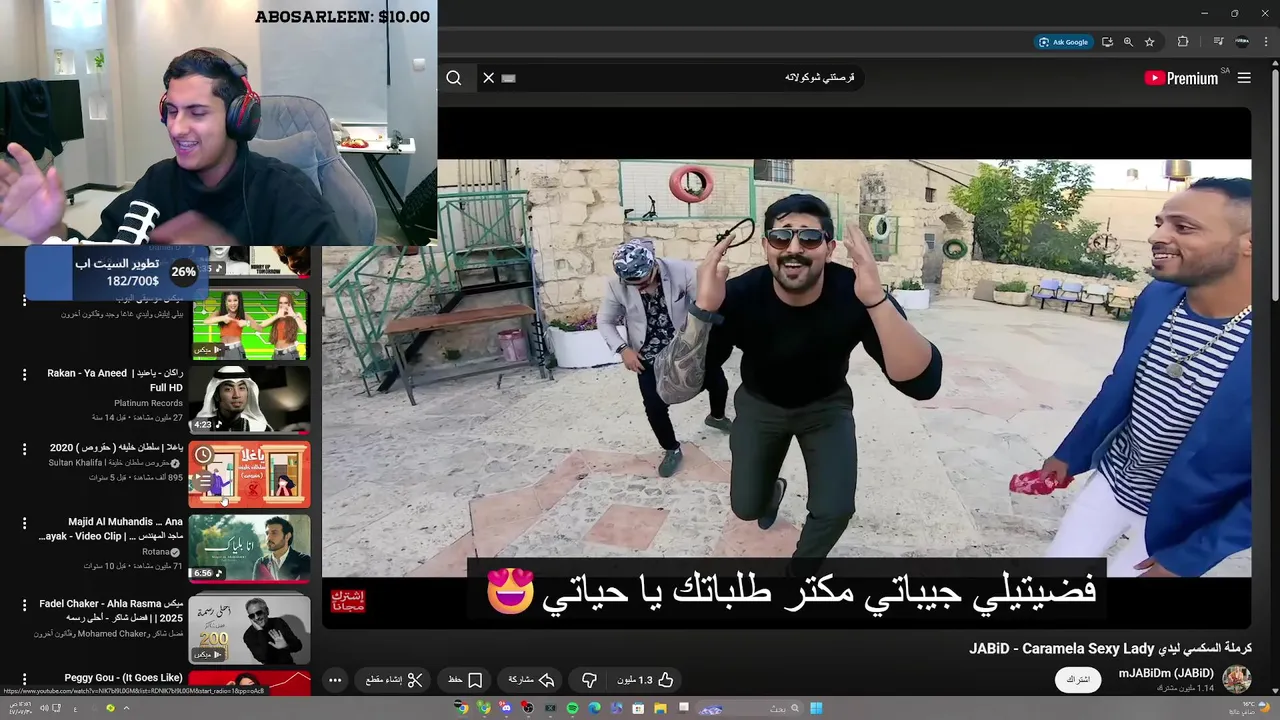Open Majid Al Muhandis video title
The image size is (1280, 720).
coord(111,529)
